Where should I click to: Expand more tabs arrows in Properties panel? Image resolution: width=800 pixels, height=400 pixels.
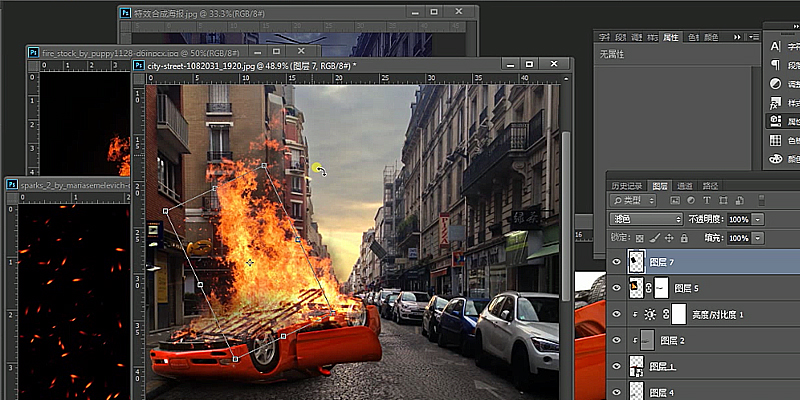click(x=737, y=37)
